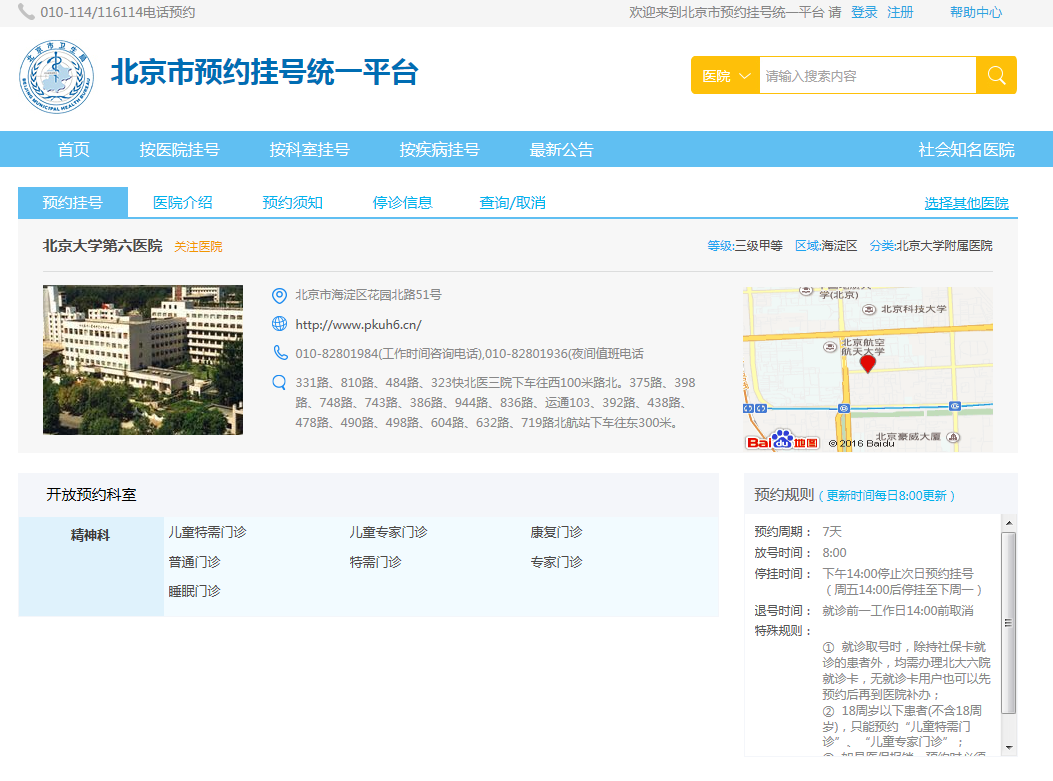Click scroll-up arrow in 预约规则 panel

[x=1009, y=522]
